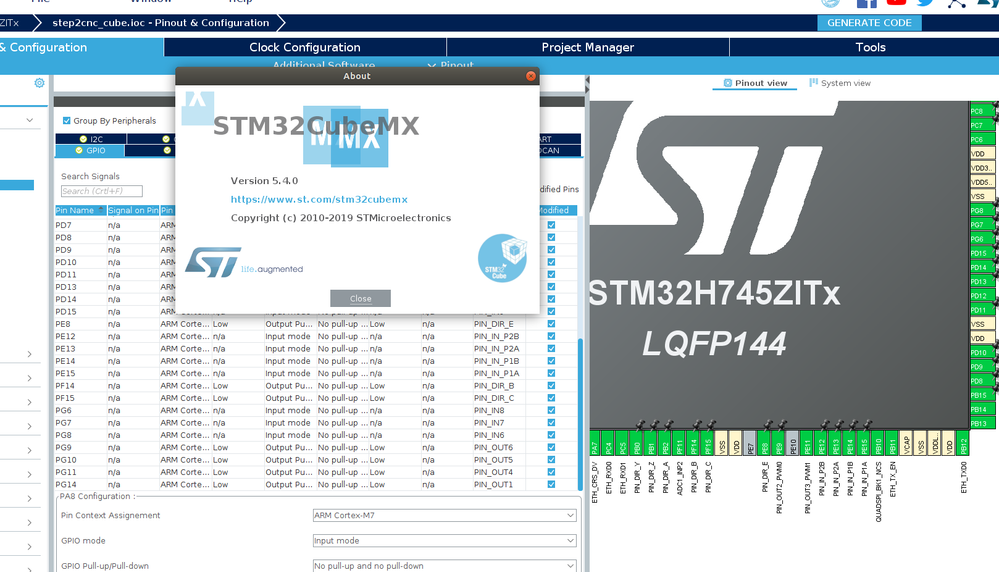Click step2cnc_cube.ioc breadcrumb

[x=161, y=22]
